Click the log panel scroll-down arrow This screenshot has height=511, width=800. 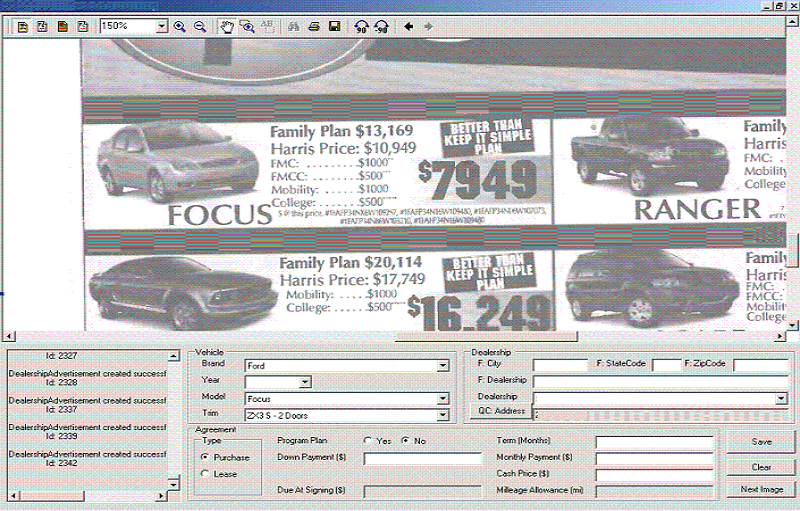click(x=173, y=484)
